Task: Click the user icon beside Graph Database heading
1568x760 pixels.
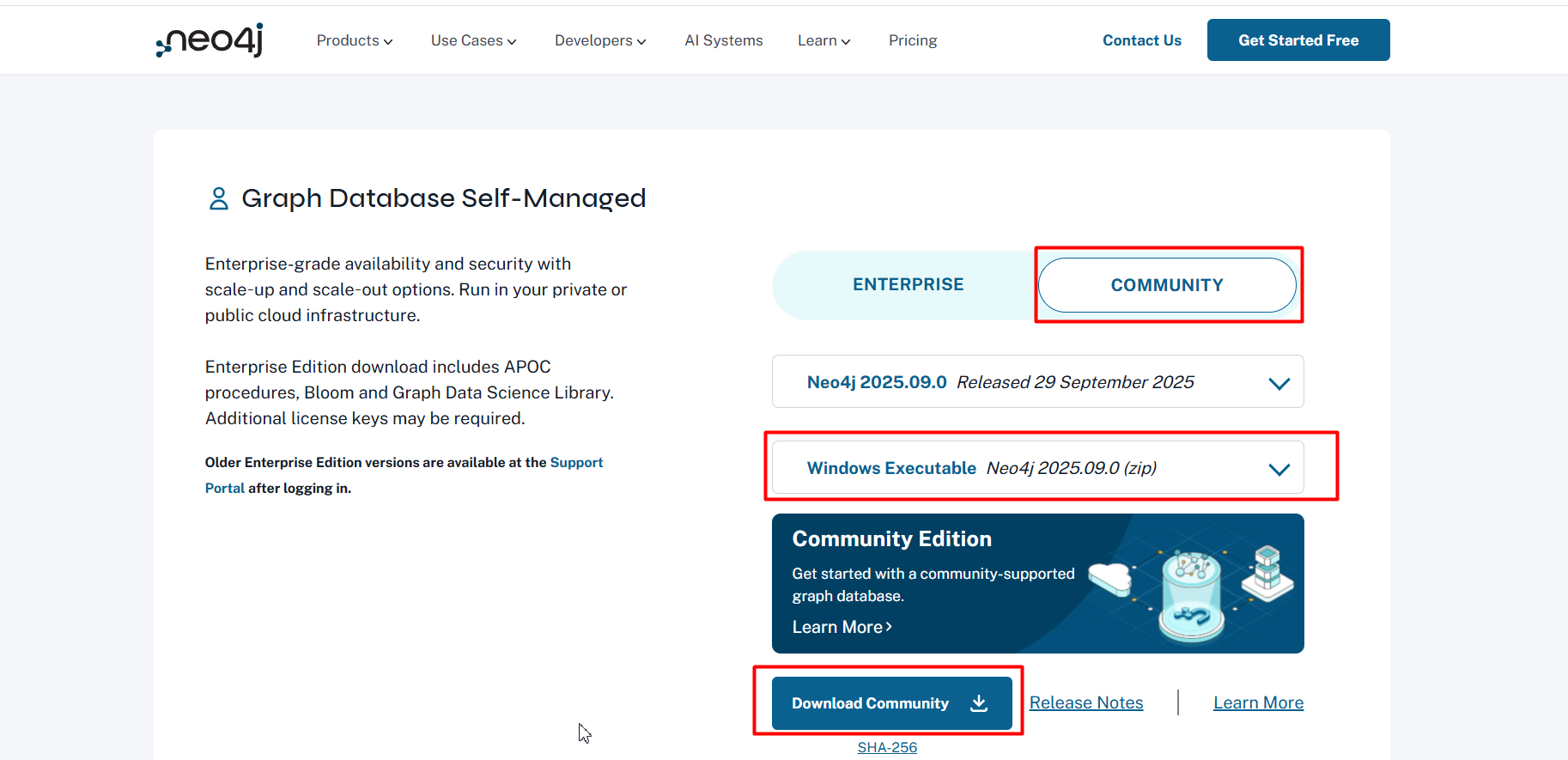Action: pyautogui.click(x=219, y=198)
